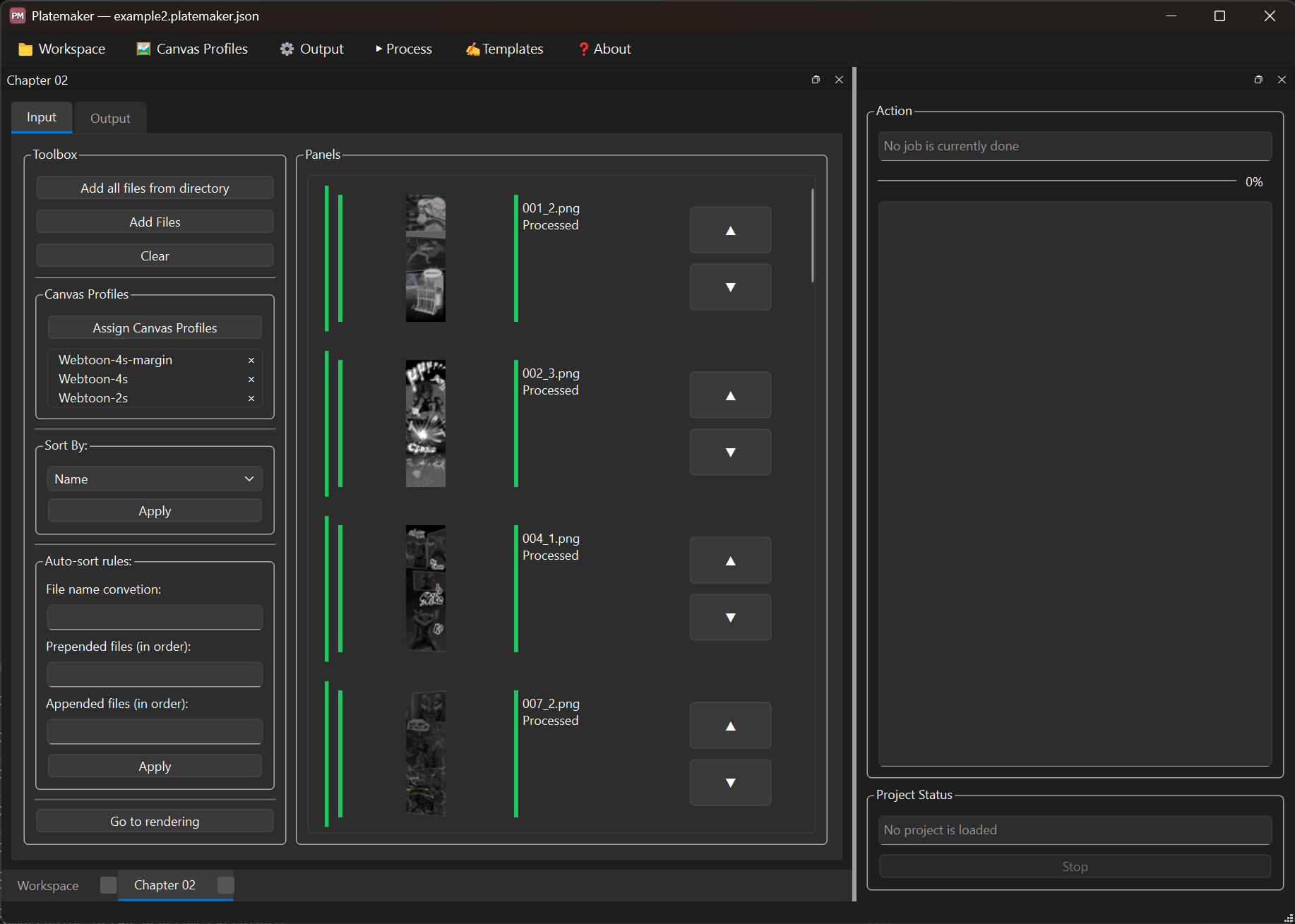Move 007_2.png panel up
Screen dimensions: 1295x924
coord(730,726)
